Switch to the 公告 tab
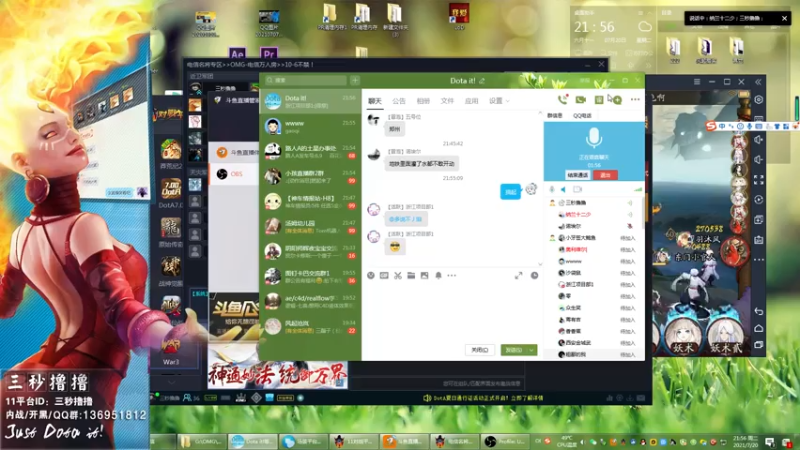 399,101
